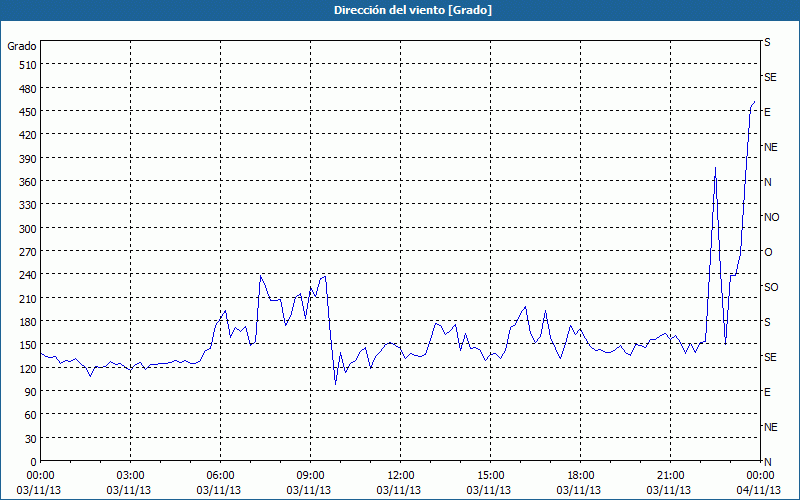The image size is (800, 500).
Task: Click the 120 degree axis value
Action: point(28,368)
